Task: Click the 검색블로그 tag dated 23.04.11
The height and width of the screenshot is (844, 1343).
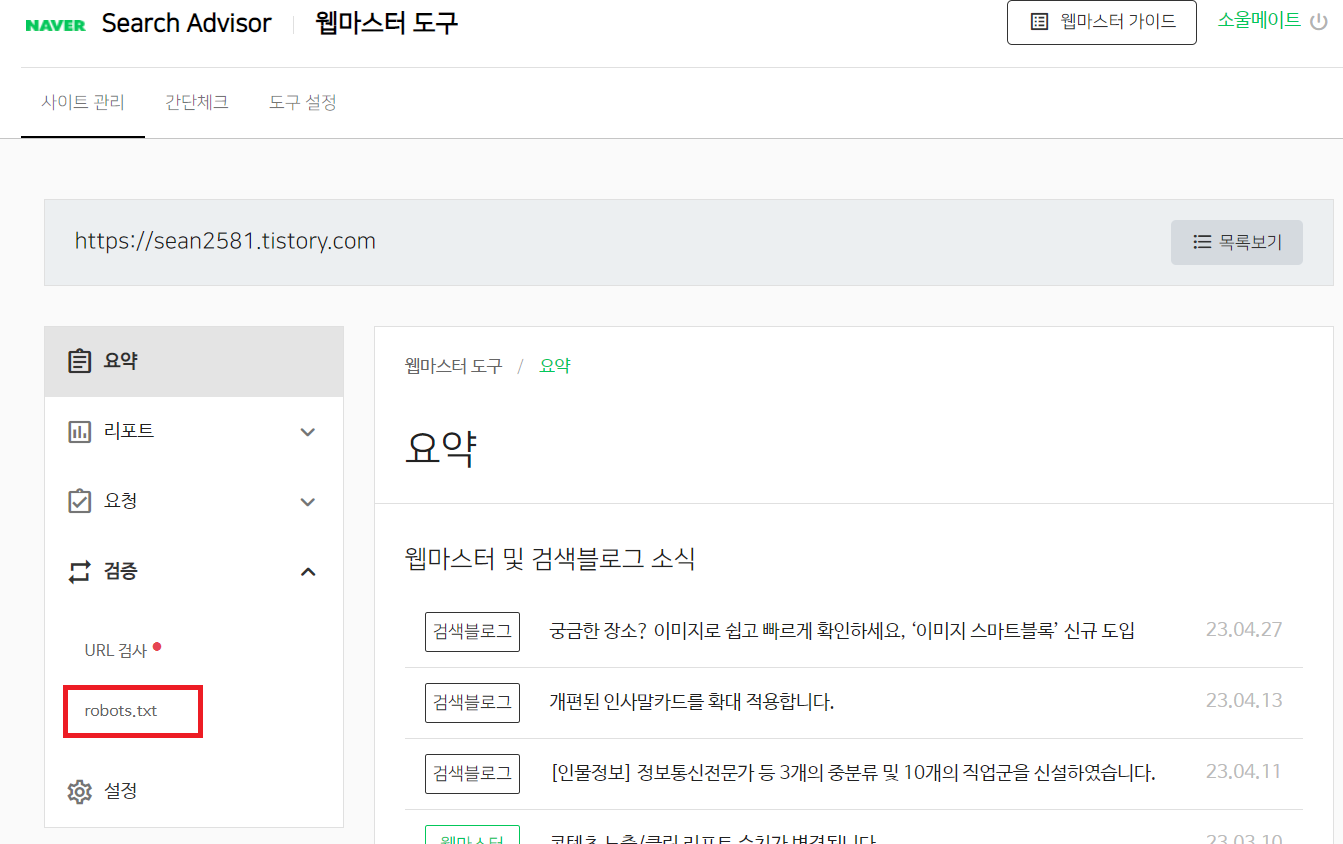Action: [472, 773]
